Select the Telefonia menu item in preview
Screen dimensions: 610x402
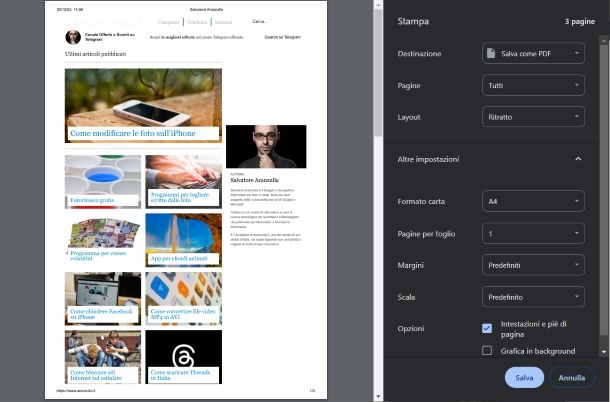[x=197, y=22]
